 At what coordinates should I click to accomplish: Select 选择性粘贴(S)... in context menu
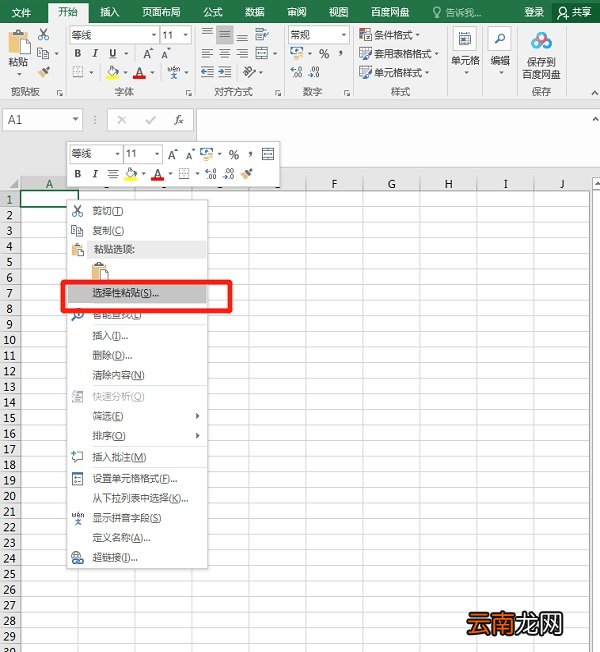point(137,293)
